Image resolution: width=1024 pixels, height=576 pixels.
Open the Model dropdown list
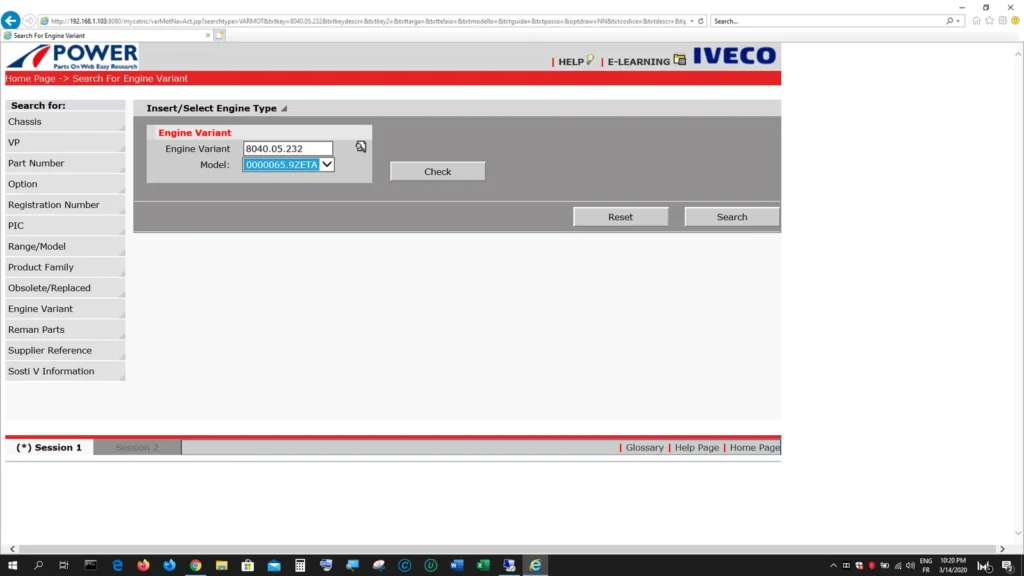[328, 164]
